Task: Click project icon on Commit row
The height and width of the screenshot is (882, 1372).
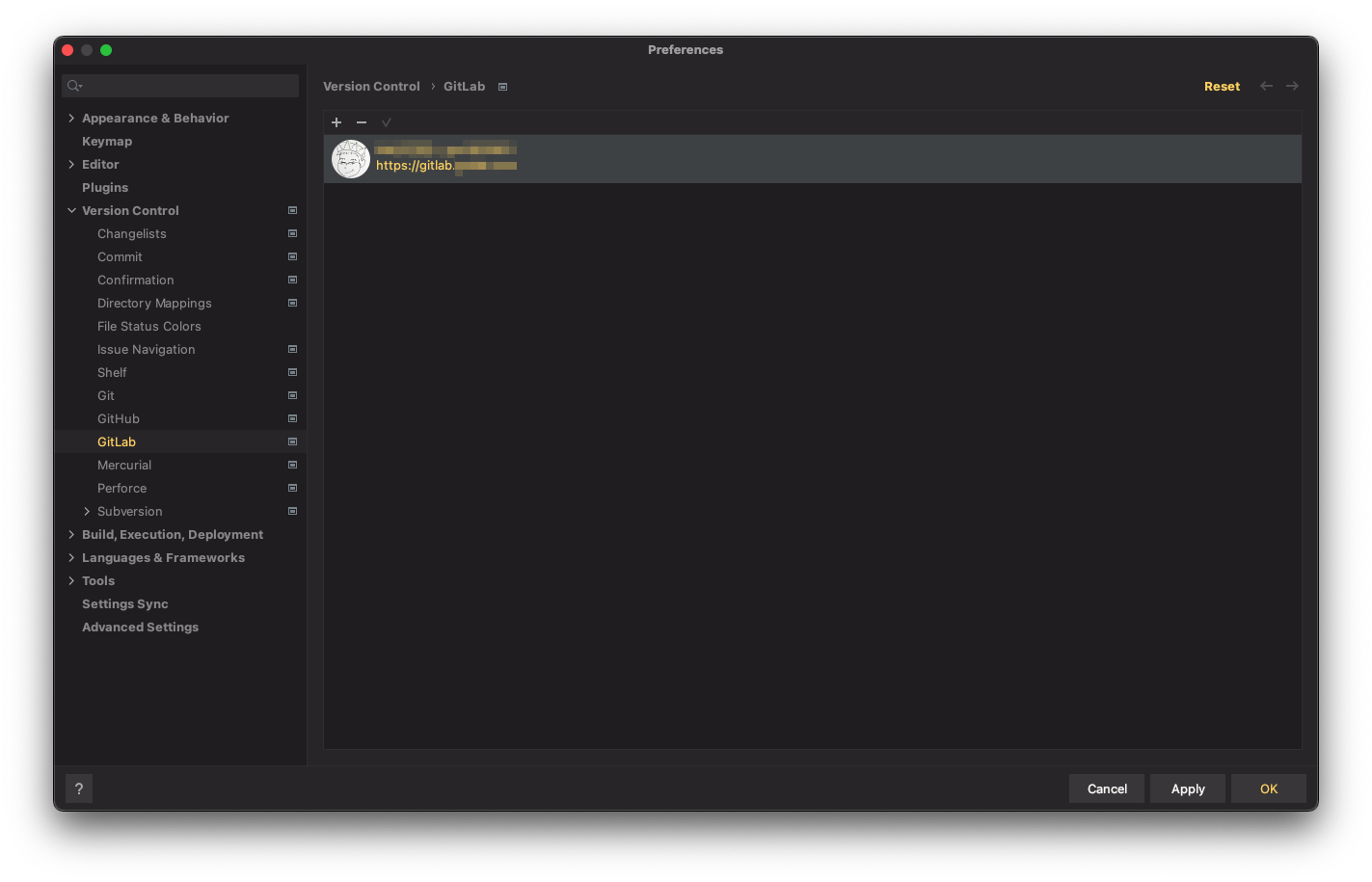Action: point(292,256)
